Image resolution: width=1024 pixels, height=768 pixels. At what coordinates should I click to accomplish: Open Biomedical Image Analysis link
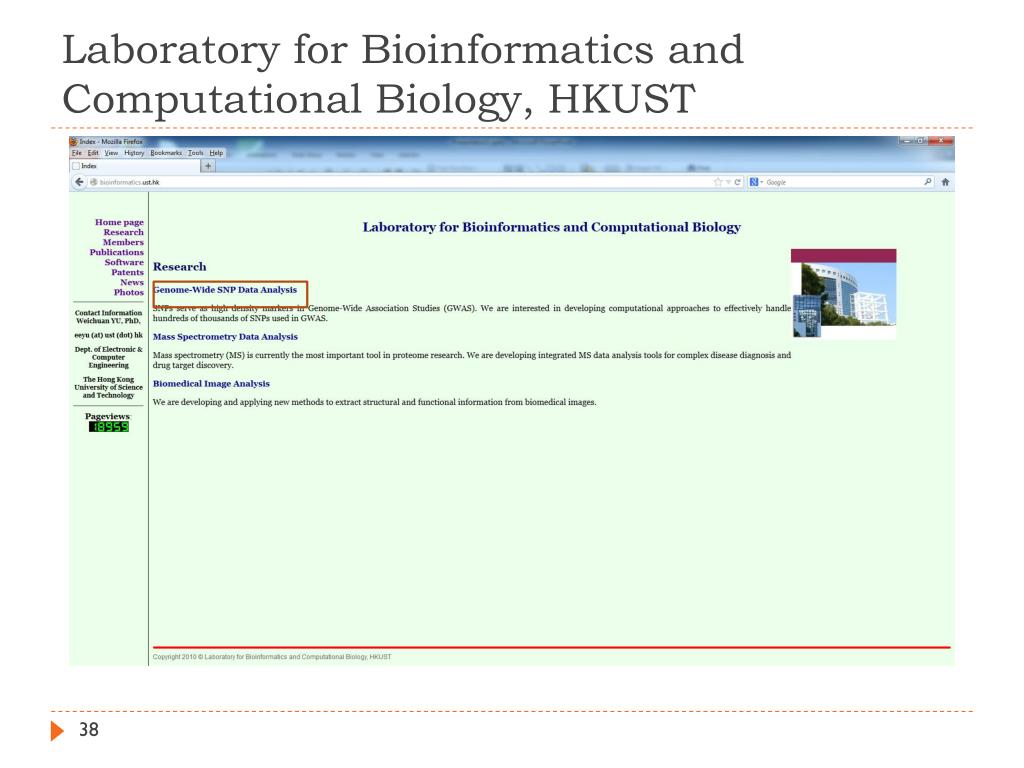click(x=211, y=384)
